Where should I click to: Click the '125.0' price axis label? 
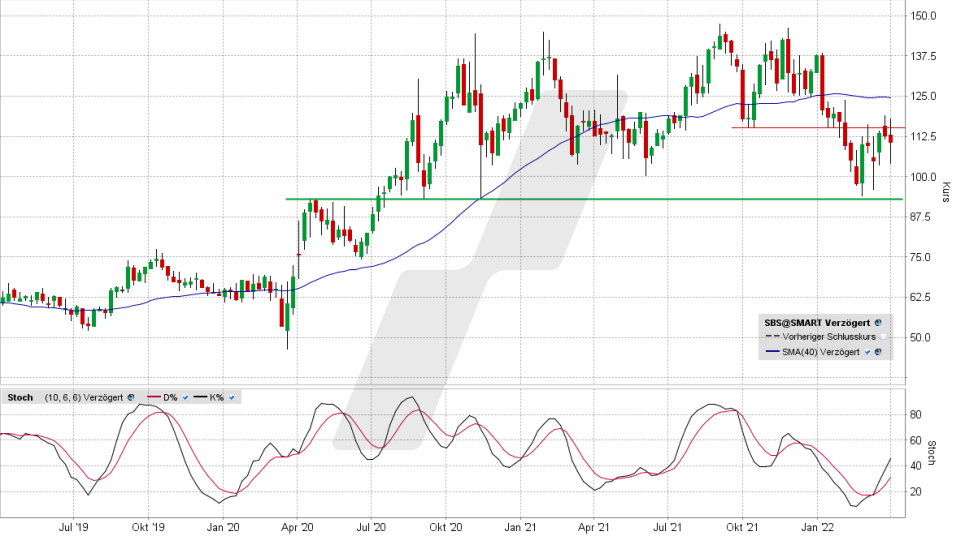(x=923, y=96)
